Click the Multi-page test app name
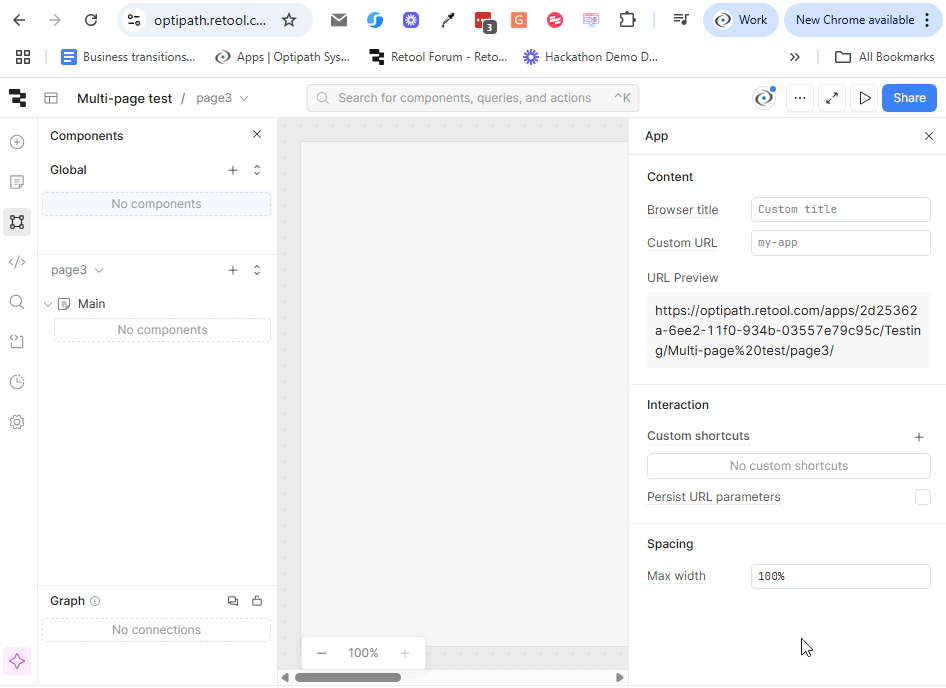Screen dimensions: 946x688 (x=124, y=98)
